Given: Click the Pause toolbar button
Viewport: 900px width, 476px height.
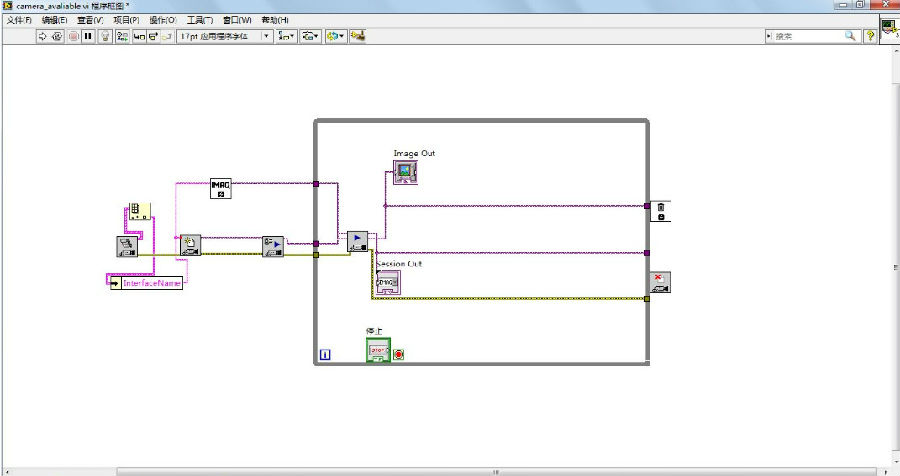Looking at the screenshot, I should [88, 36].
